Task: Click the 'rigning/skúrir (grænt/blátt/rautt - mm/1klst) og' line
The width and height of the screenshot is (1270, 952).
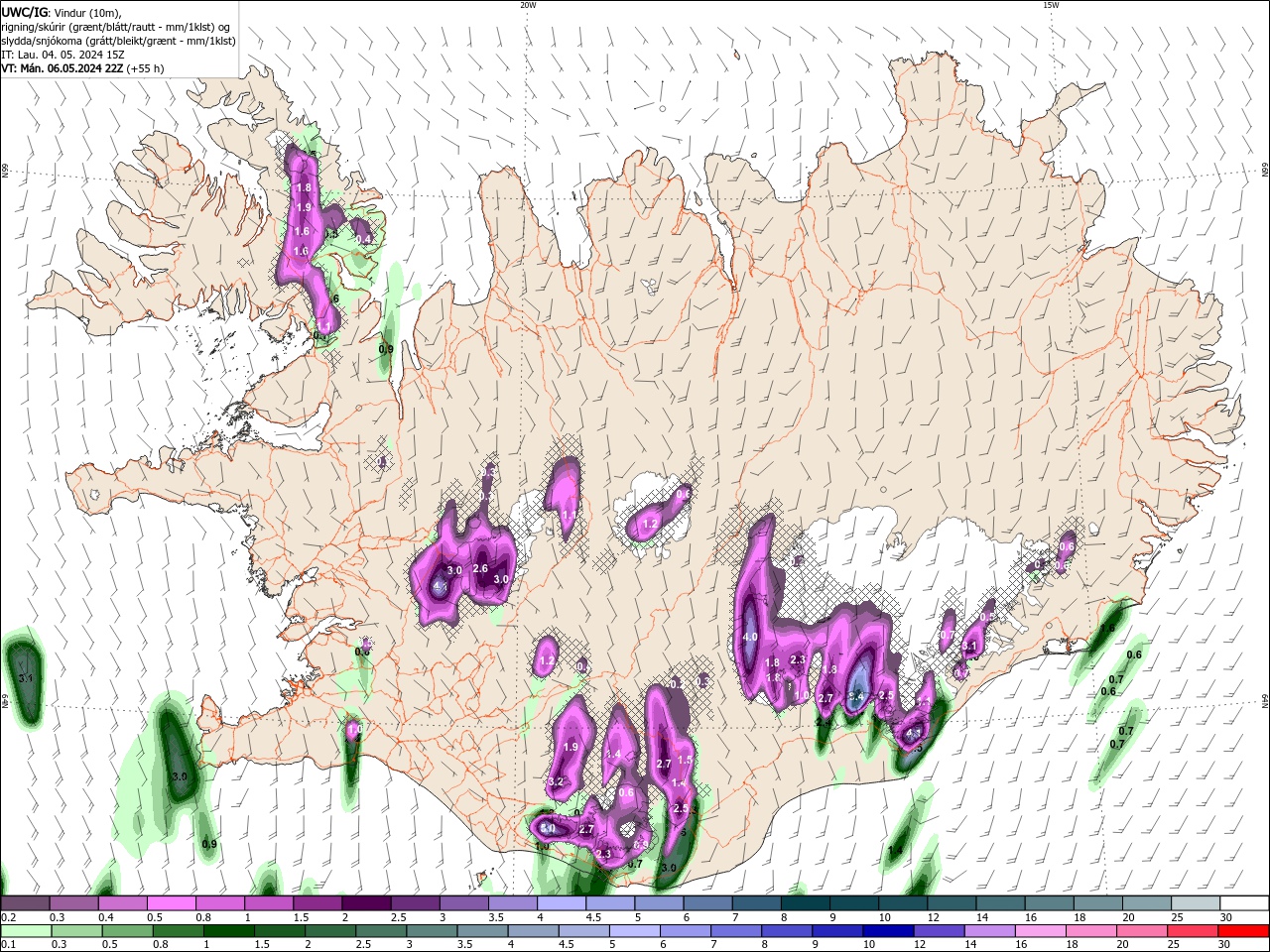Action: coord(117,26)
